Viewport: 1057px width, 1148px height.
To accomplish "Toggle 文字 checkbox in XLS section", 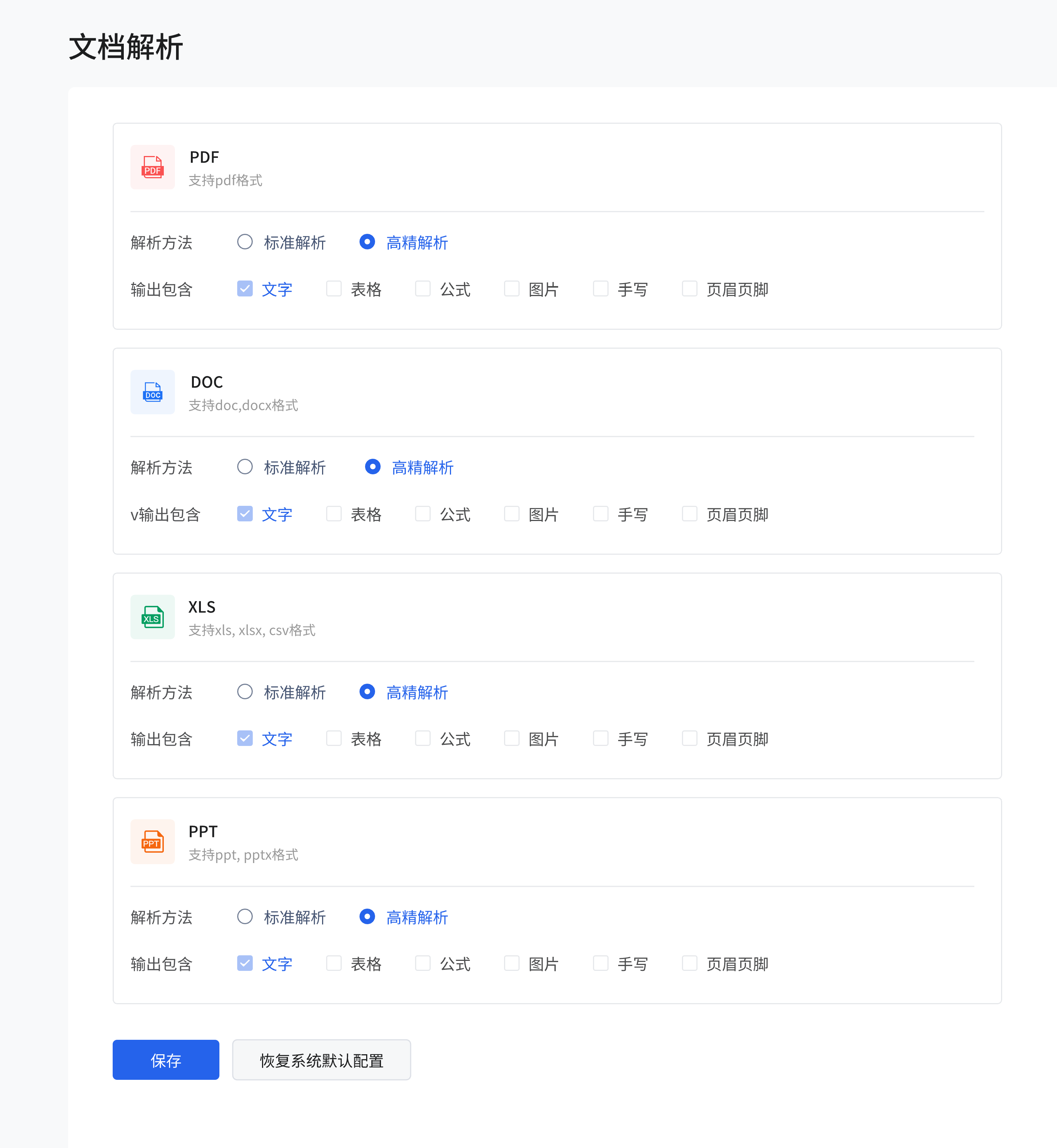I will tap(245, 739).
